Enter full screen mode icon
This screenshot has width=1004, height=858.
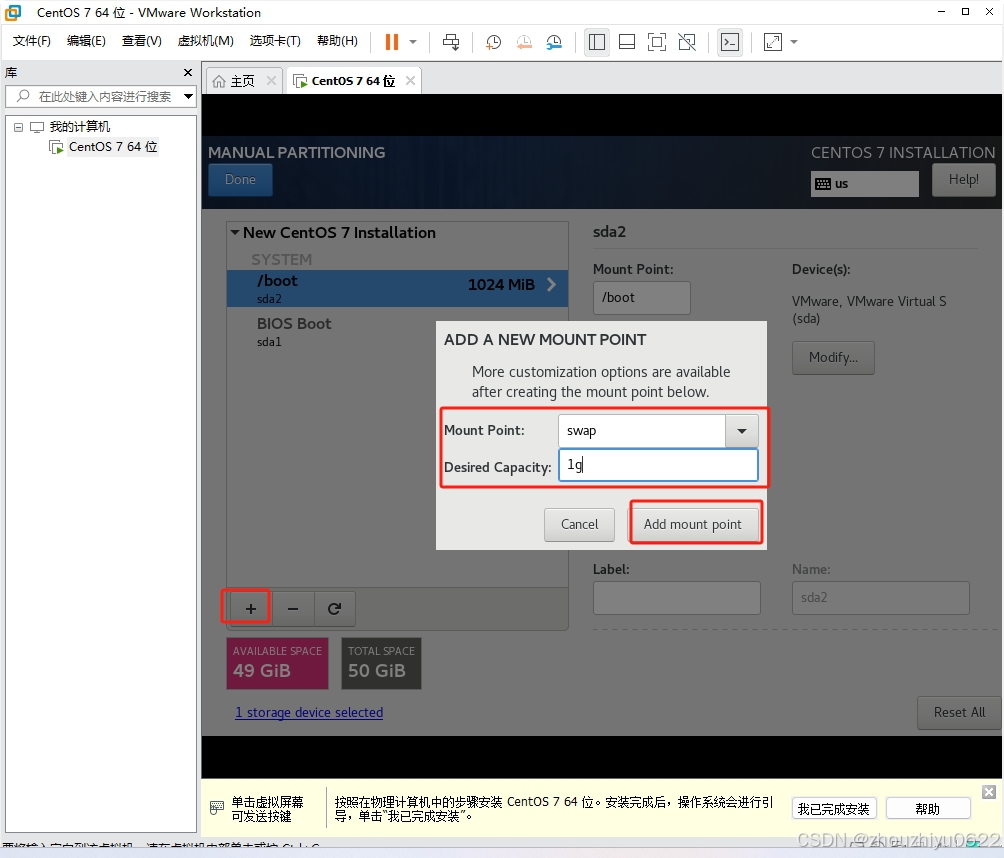(657, 42)
